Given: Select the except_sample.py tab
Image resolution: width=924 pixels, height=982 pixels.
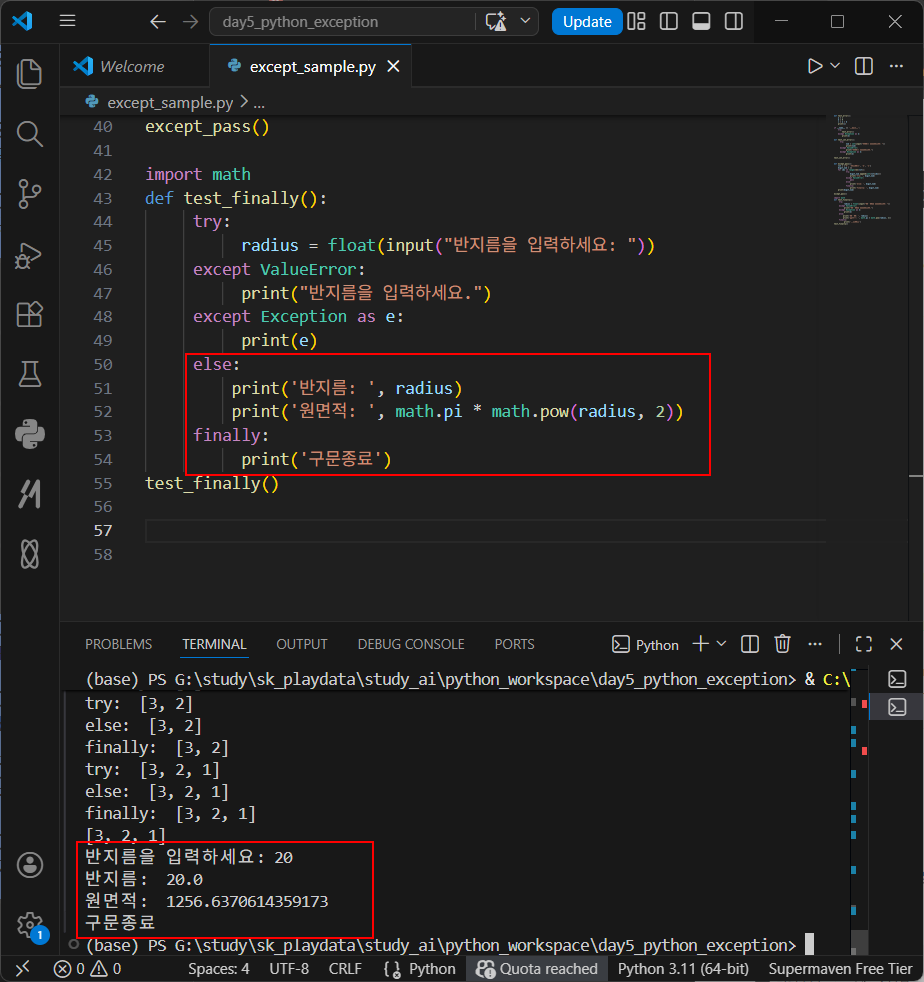Looking at the screenshot, I should click(x=311, y=66).
